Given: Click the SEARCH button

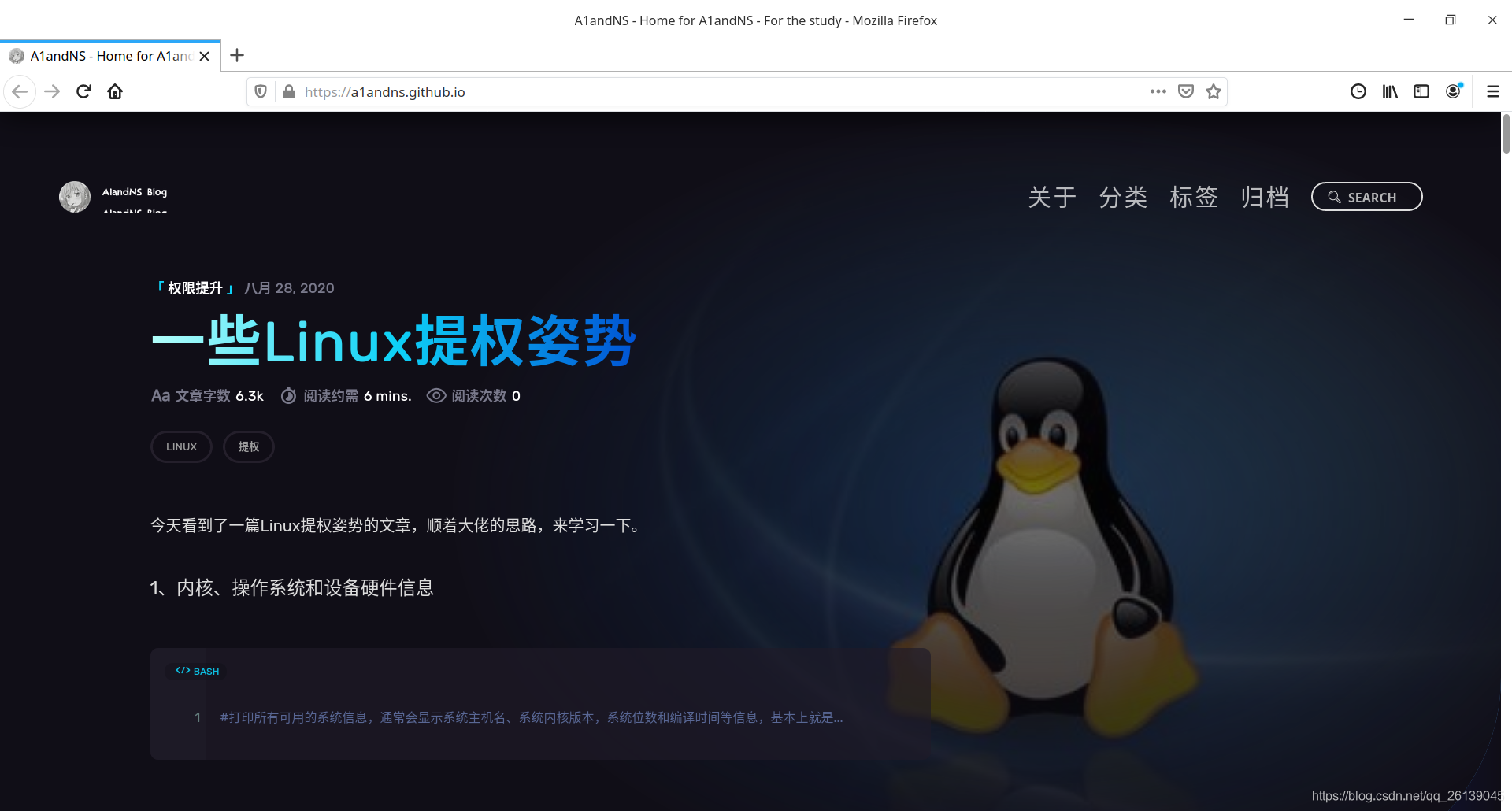Looking at the screenshot, I should click(1366, 197).
